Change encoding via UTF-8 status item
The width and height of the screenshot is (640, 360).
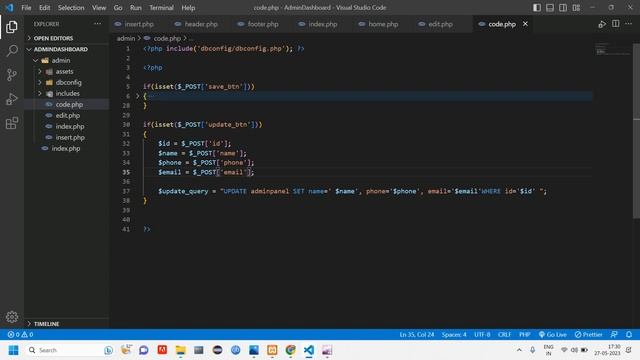click(482, 334)
